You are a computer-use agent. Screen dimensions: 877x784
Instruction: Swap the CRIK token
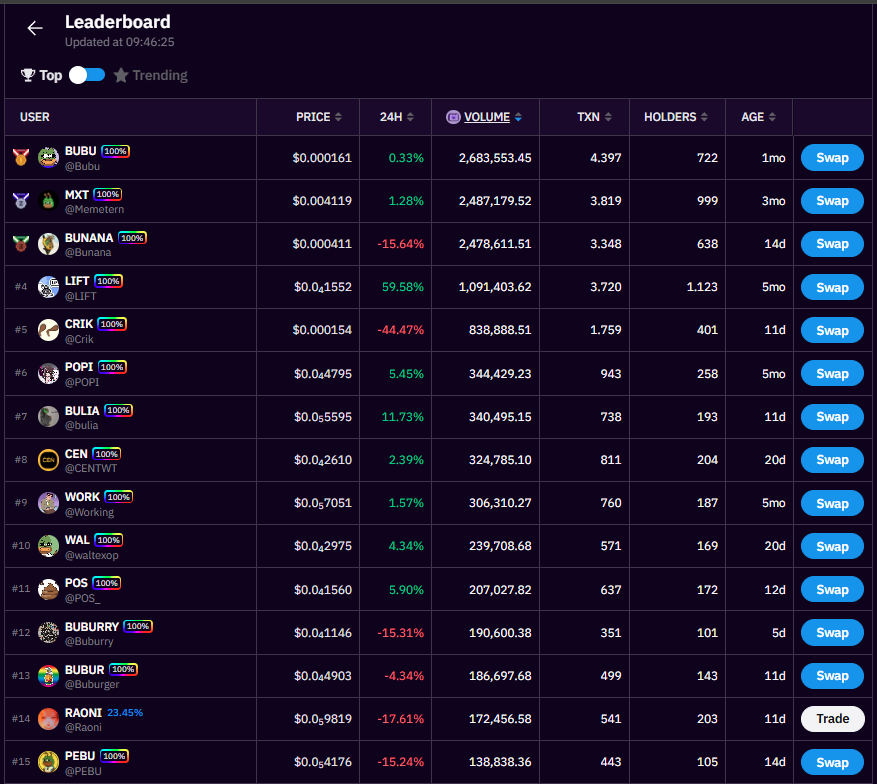click(x=832, y=330)
